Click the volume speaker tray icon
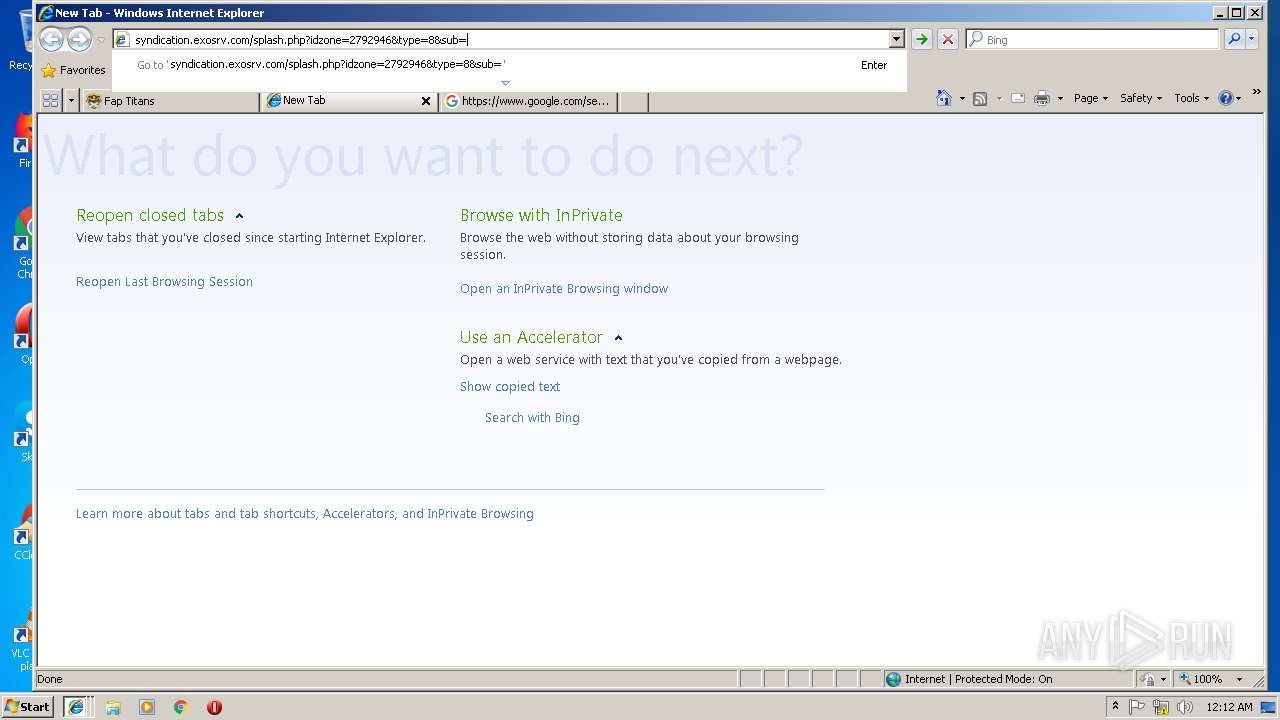This screenshot has height=720, width=1280. coord(1185,707)
